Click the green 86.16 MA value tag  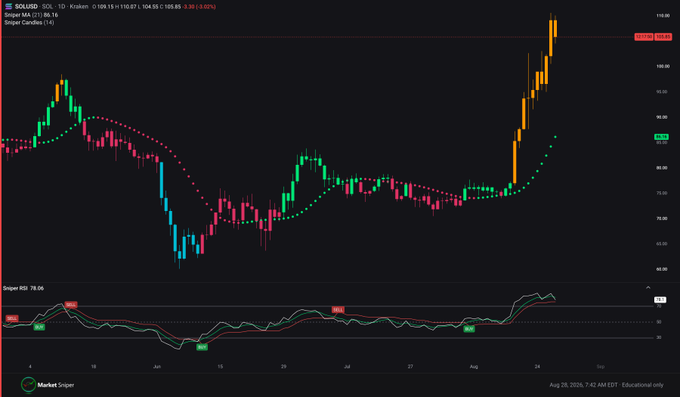(661, 137)
